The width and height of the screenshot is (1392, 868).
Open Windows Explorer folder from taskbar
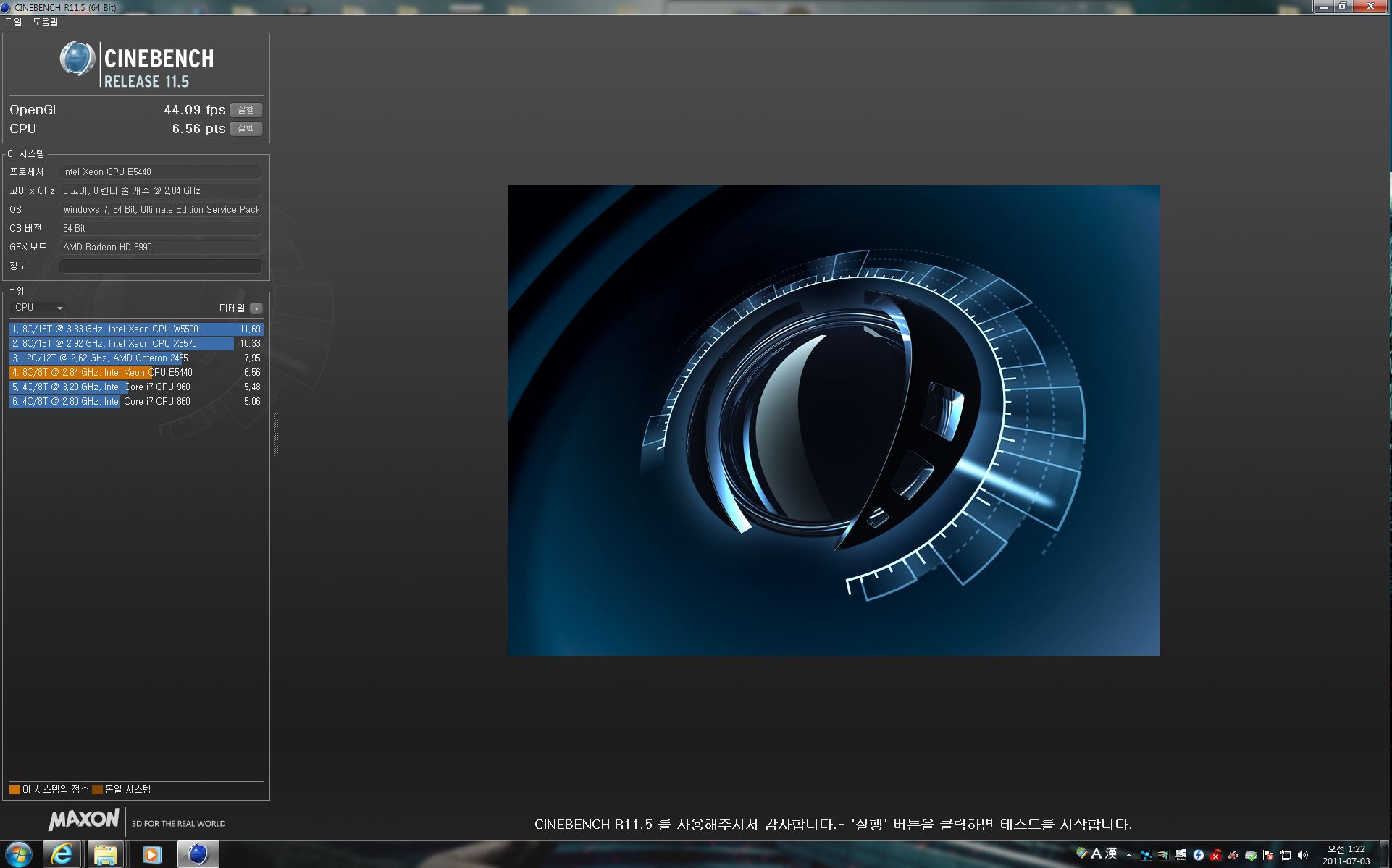coord(106,855)
